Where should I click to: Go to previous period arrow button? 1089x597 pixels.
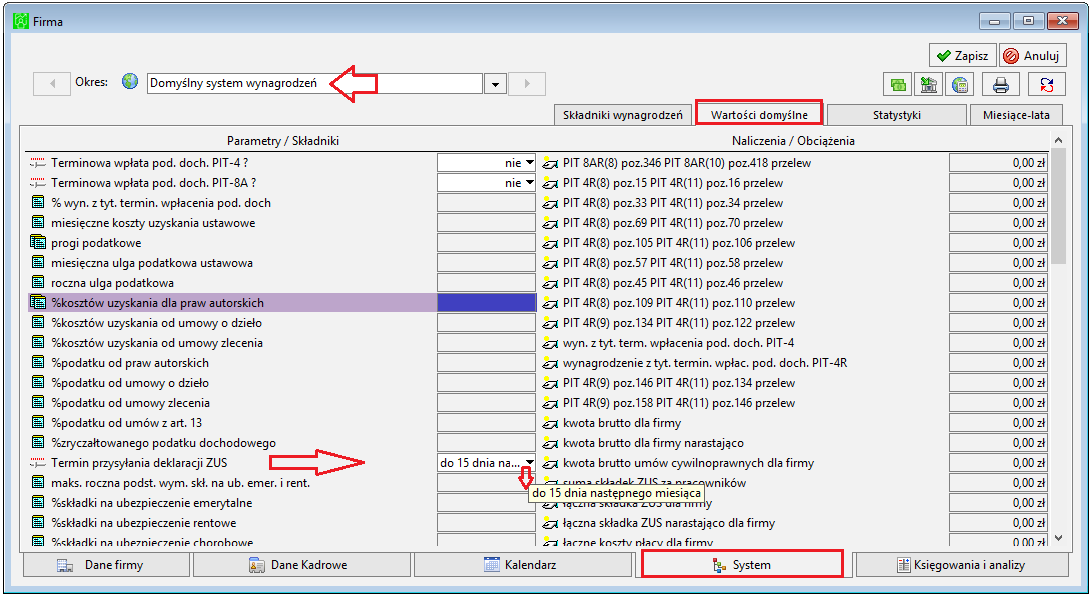click(51, 84)
